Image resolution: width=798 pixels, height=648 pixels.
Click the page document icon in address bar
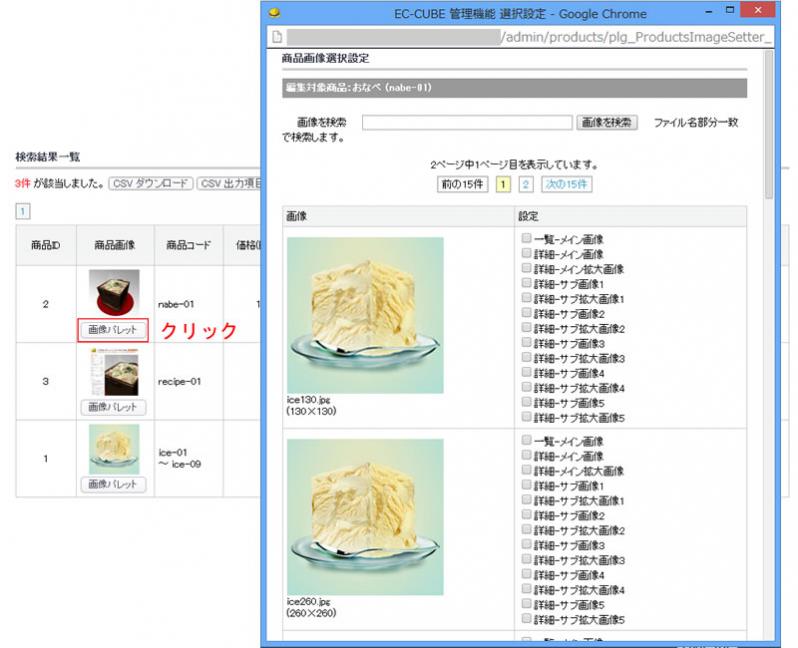(277, 37)
